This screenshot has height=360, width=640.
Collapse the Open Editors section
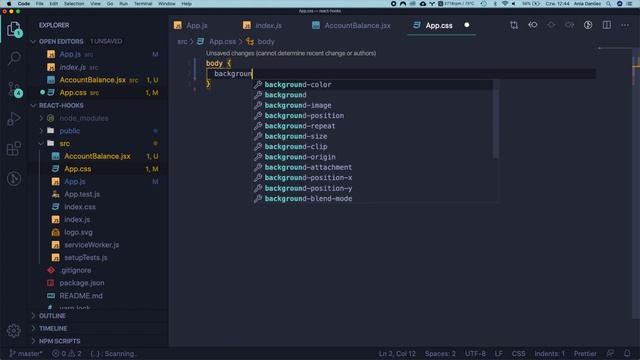tap(33, 41)
